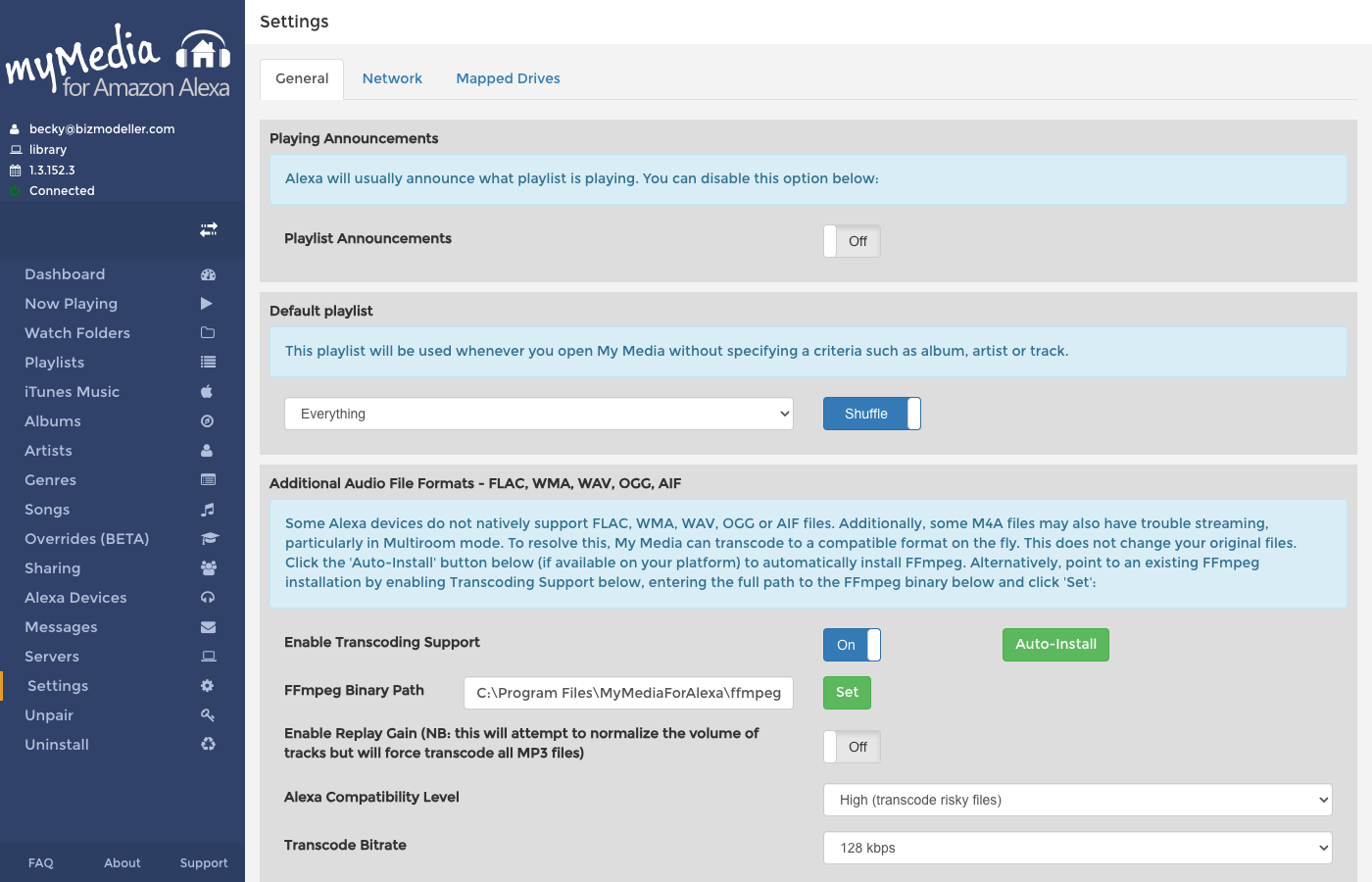Select the iTunes Music Apple icon

[208, 392]
